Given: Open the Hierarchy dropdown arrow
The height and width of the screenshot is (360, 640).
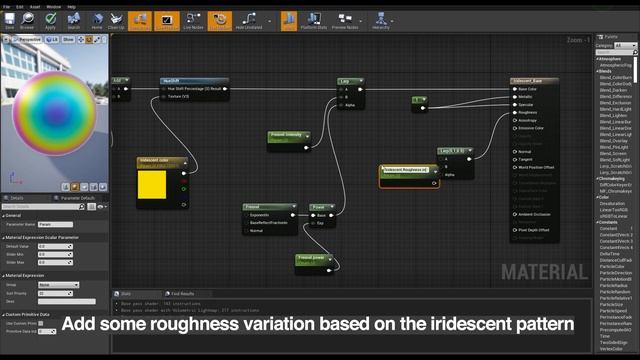Looking at the screenshot, I should 392,21.
